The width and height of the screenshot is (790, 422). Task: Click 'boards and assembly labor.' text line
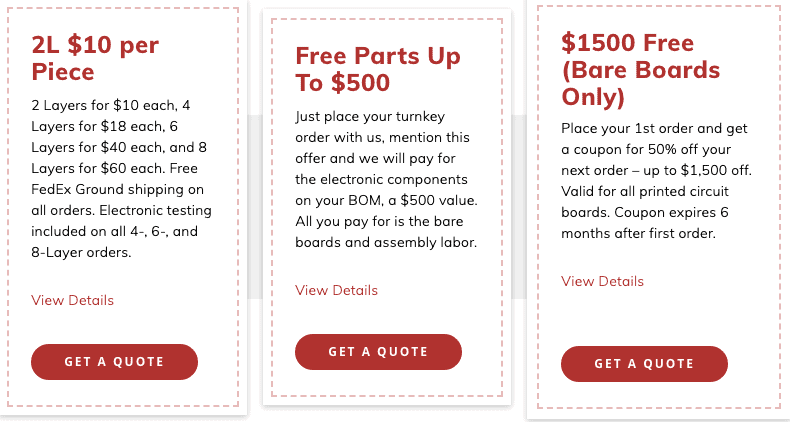pyautogui.click(x=386, y=242)
